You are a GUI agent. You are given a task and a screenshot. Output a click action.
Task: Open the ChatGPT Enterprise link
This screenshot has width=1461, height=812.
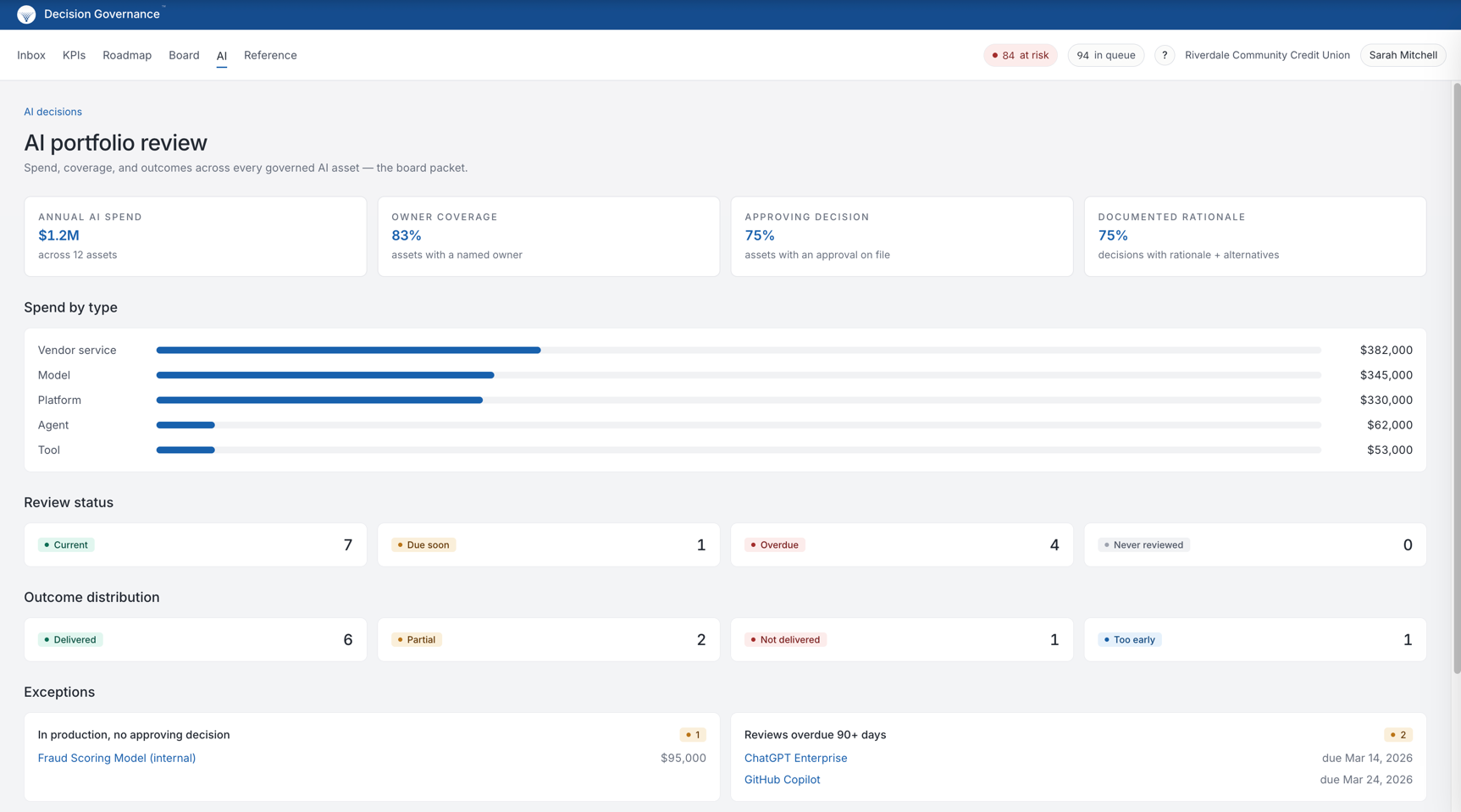click(x=795, y=758)
